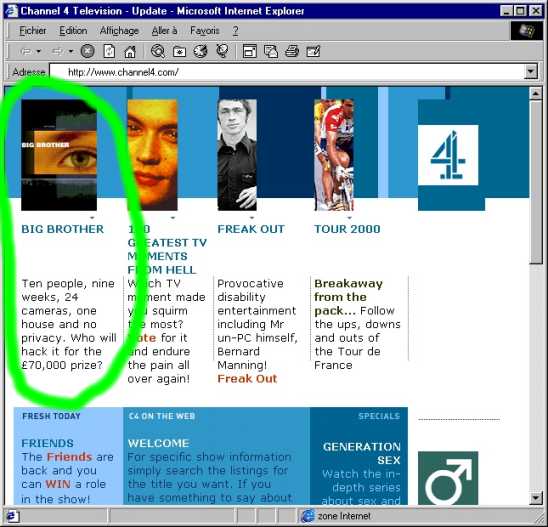This screenshot has height=527, width=548.
Task: Click the zone Internet status text
Action: click(x=344, y=516)
